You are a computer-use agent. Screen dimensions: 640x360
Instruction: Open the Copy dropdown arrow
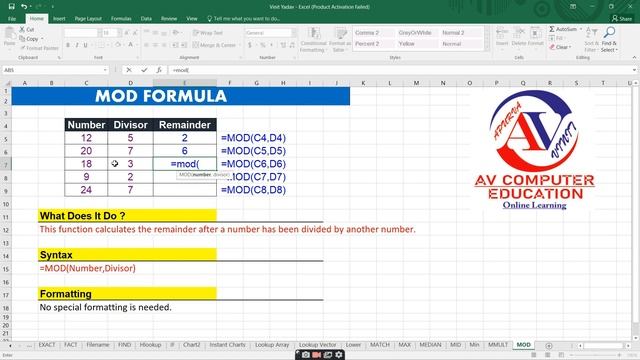click(42, 39)
